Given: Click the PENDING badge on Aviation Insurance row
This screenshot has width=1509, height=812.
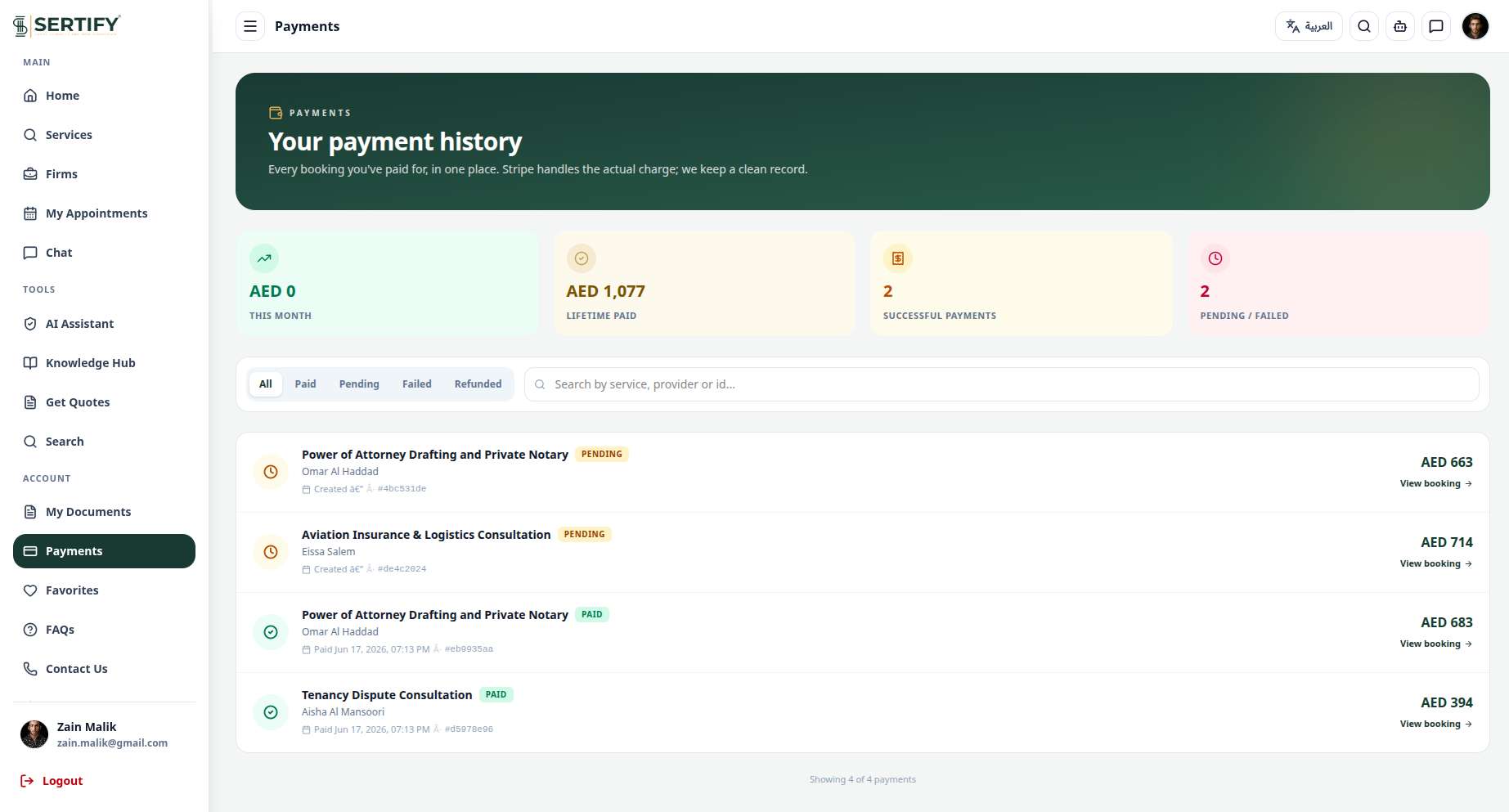Looking at the screenshot, I should coord(585,534).
